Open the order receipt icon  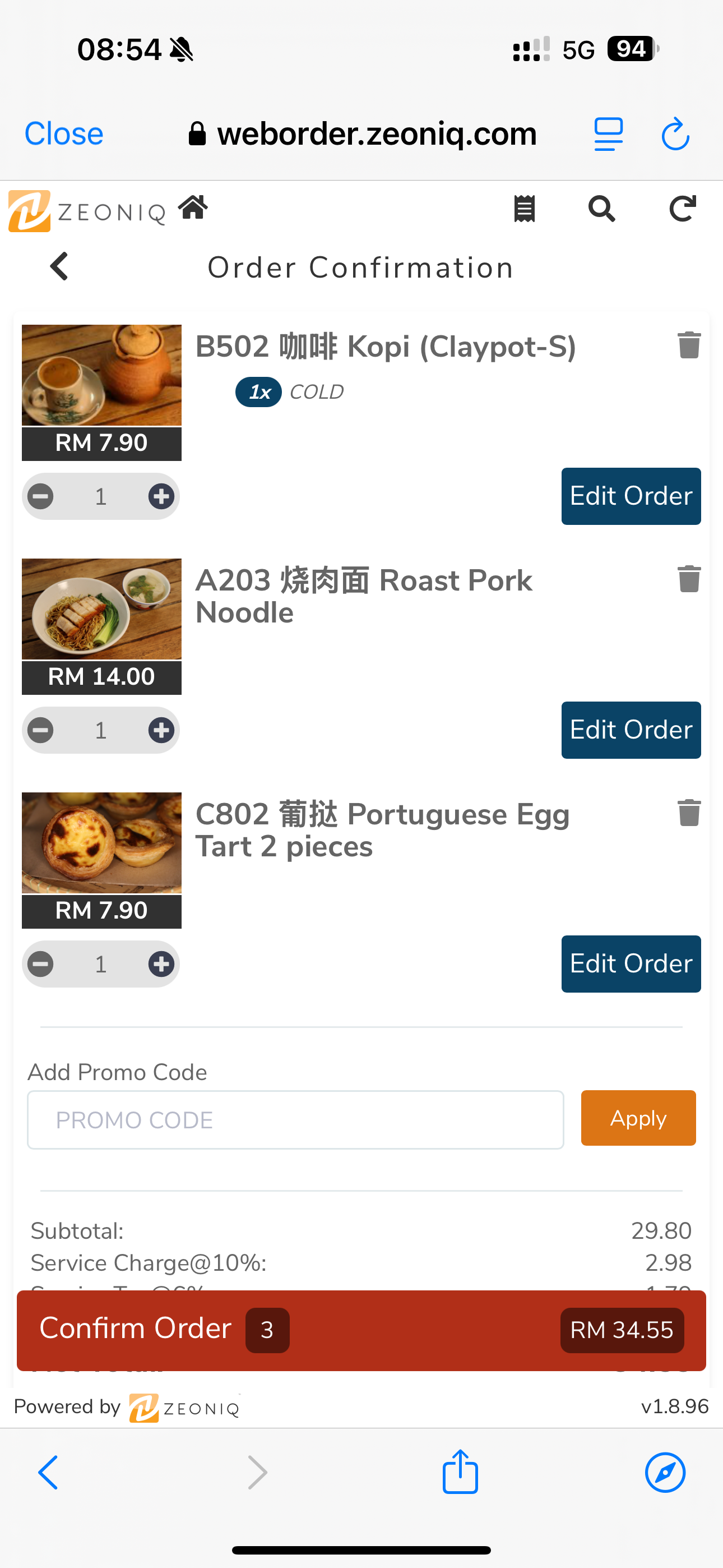pyautogui.click(x=524, y=209)
